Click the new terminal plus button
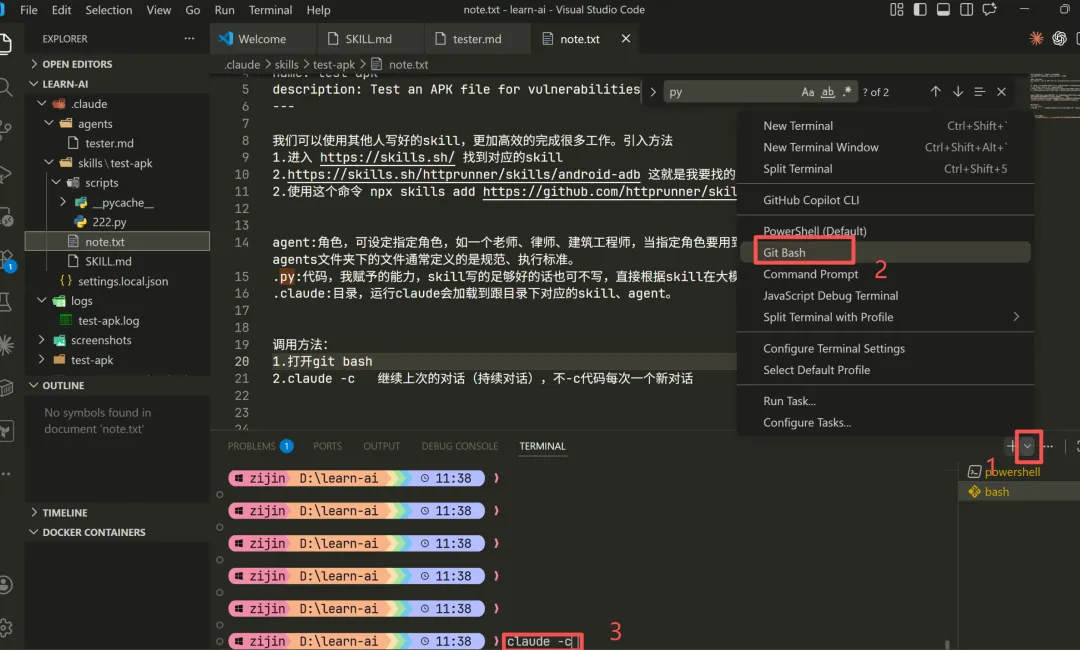1080x650 pixels. [1011, 446]
